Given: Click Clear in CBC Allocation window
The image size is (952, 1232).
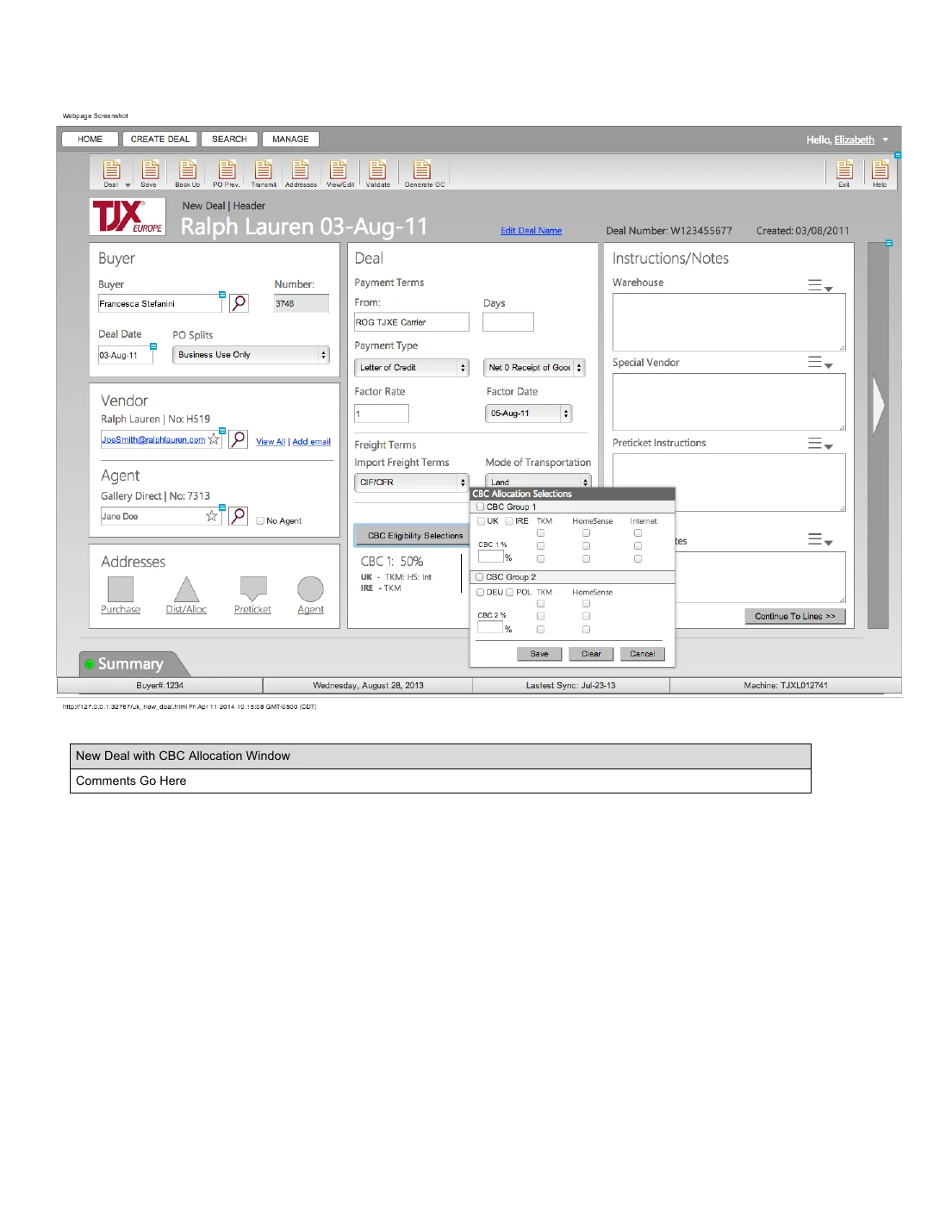Looking at the screenshot, I should click(x=591, y=654).
